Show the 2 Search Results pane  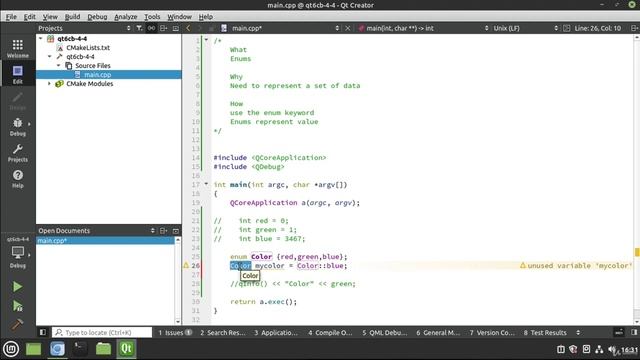222,332
